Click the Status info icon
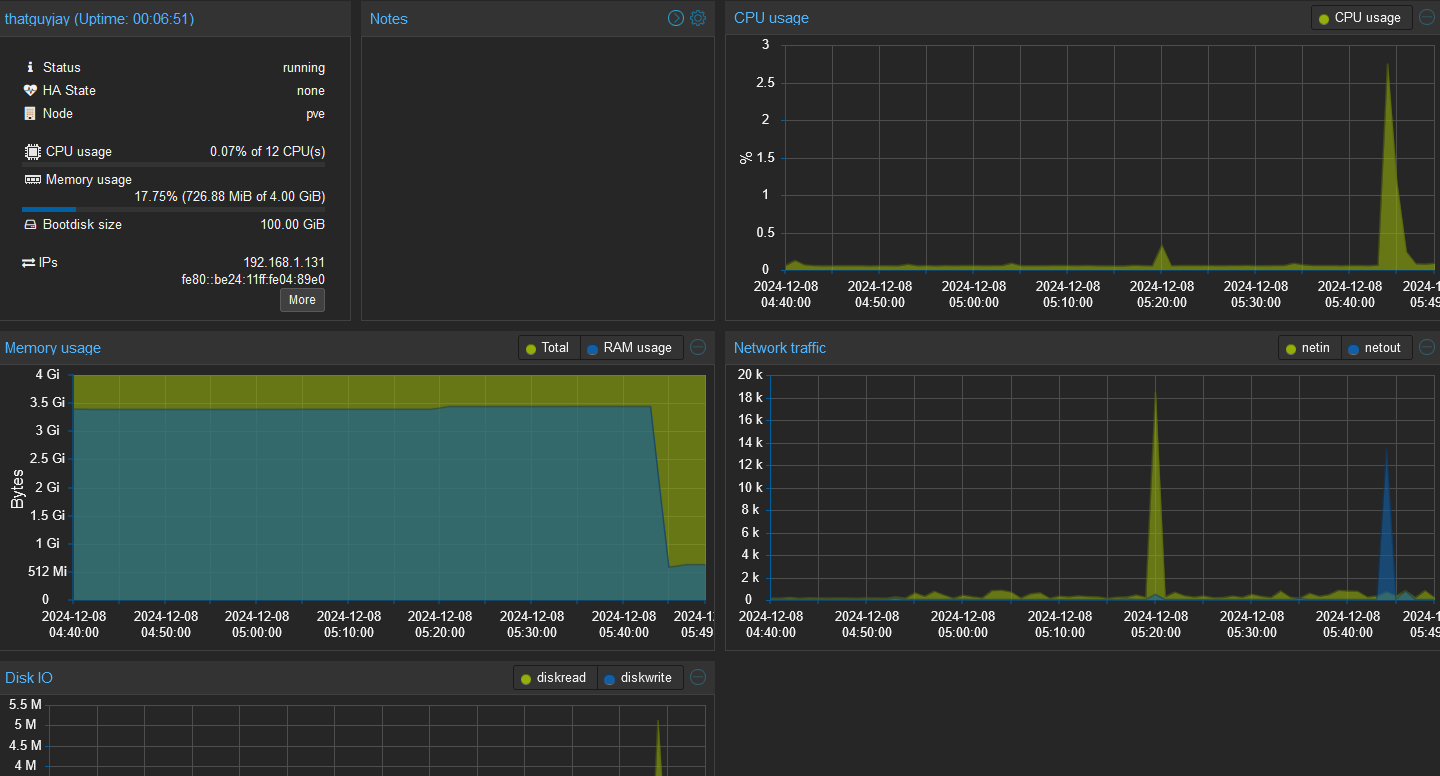The height and width of the screenshot is (776, 1440). pyautogui.click(x=30, y=67)
